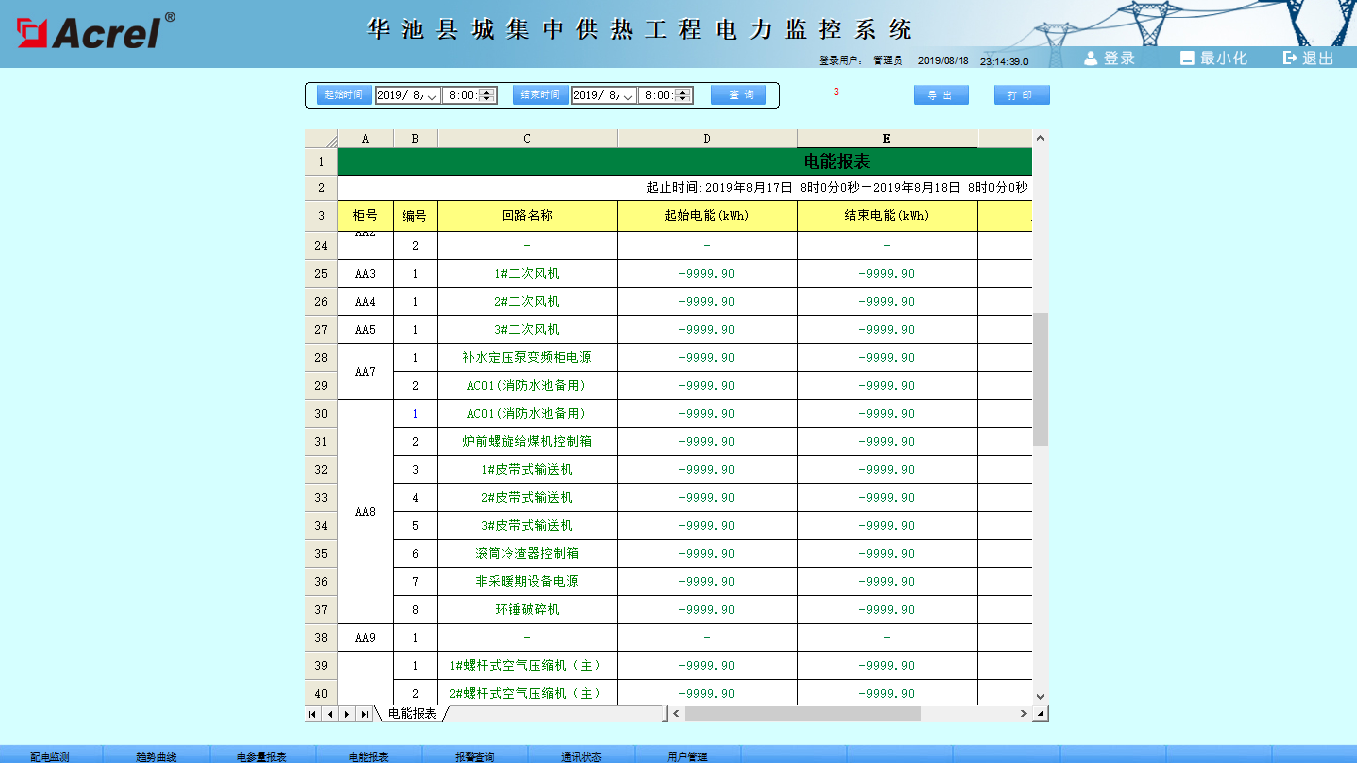Viewport: 1359px width, 763px height.
Task: Select column D header
Action: coord(707,139)
